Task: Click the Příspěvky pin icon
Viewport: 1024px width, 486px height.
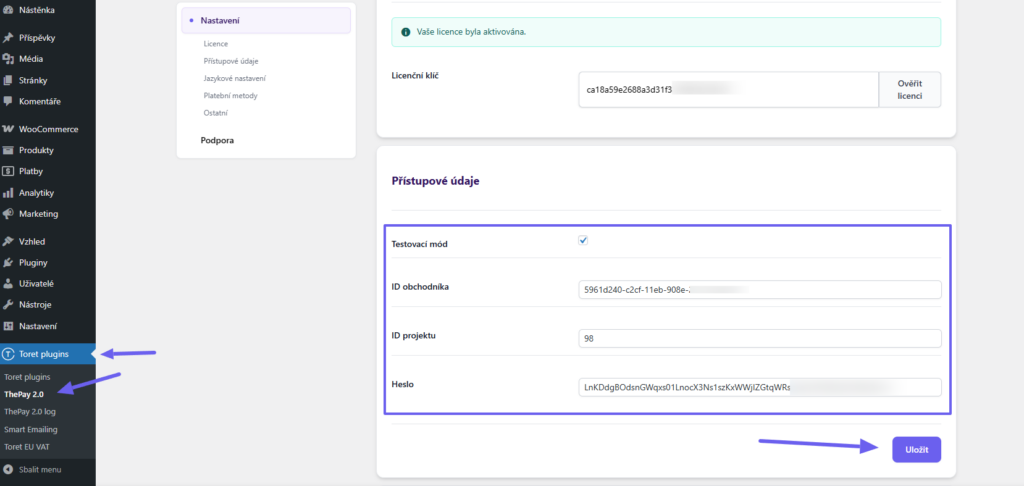Action: tap(8, 38)
